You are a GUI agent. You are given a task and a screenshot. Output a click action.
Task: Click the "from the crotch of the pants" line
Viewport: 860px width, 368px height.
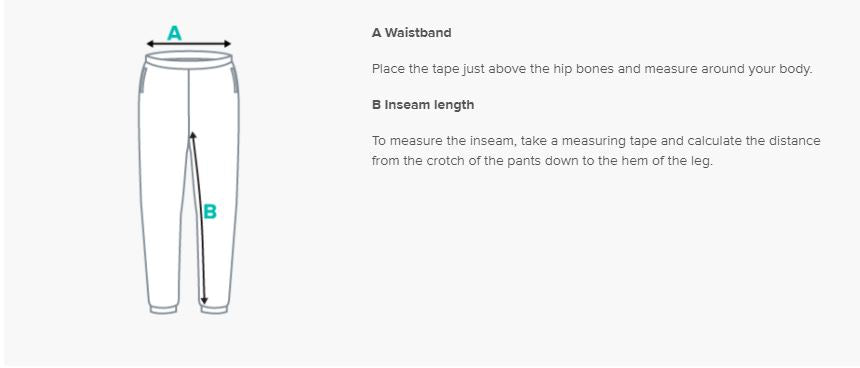[541, 162]
